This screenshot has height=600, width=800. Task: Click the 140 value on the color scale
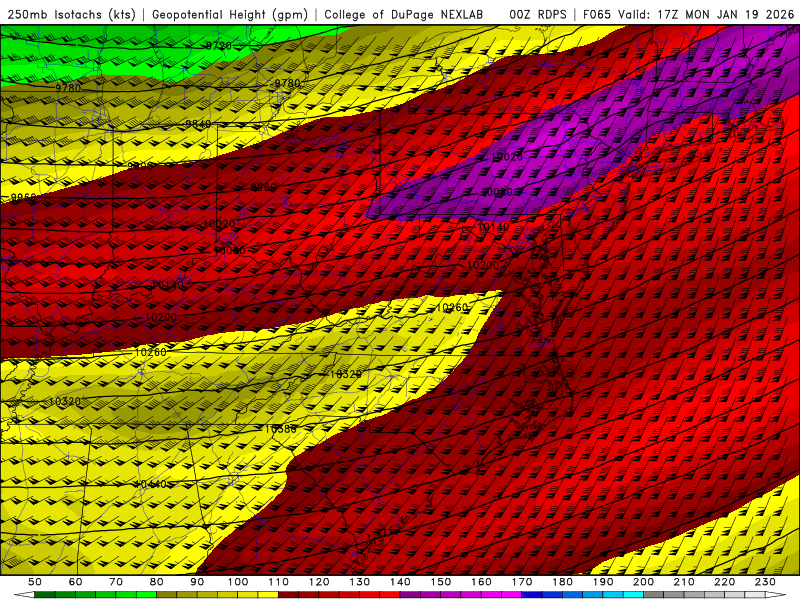pyautogui.click(x=400, y=582)
